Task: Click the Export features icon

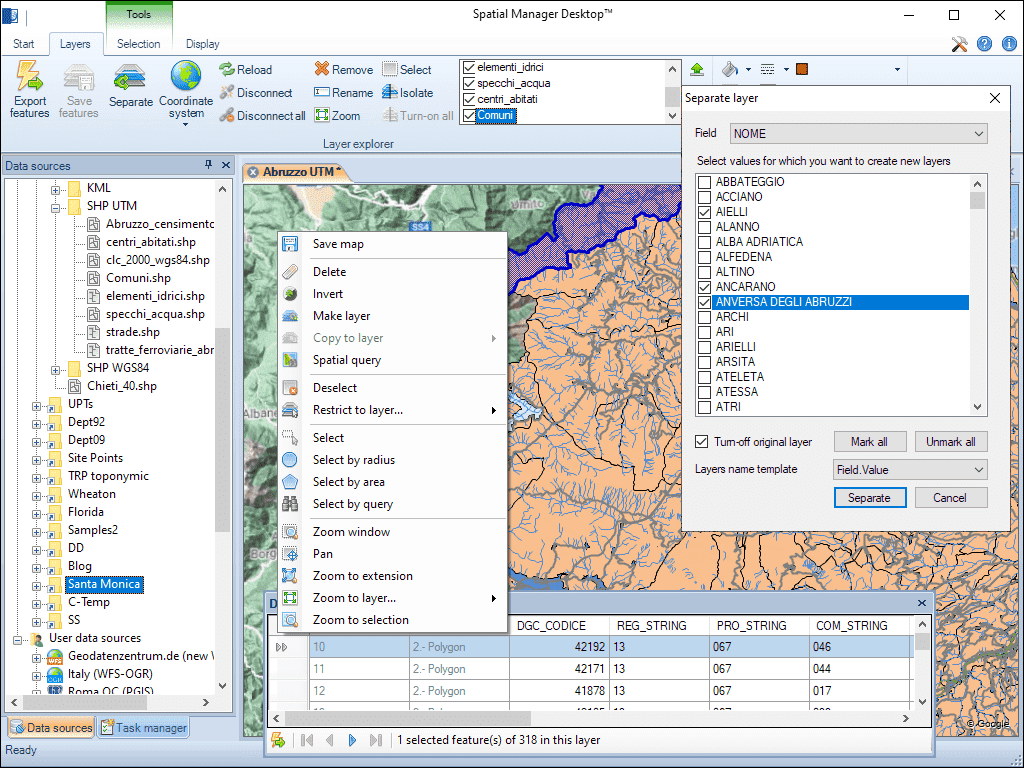Action: point(29,76)
